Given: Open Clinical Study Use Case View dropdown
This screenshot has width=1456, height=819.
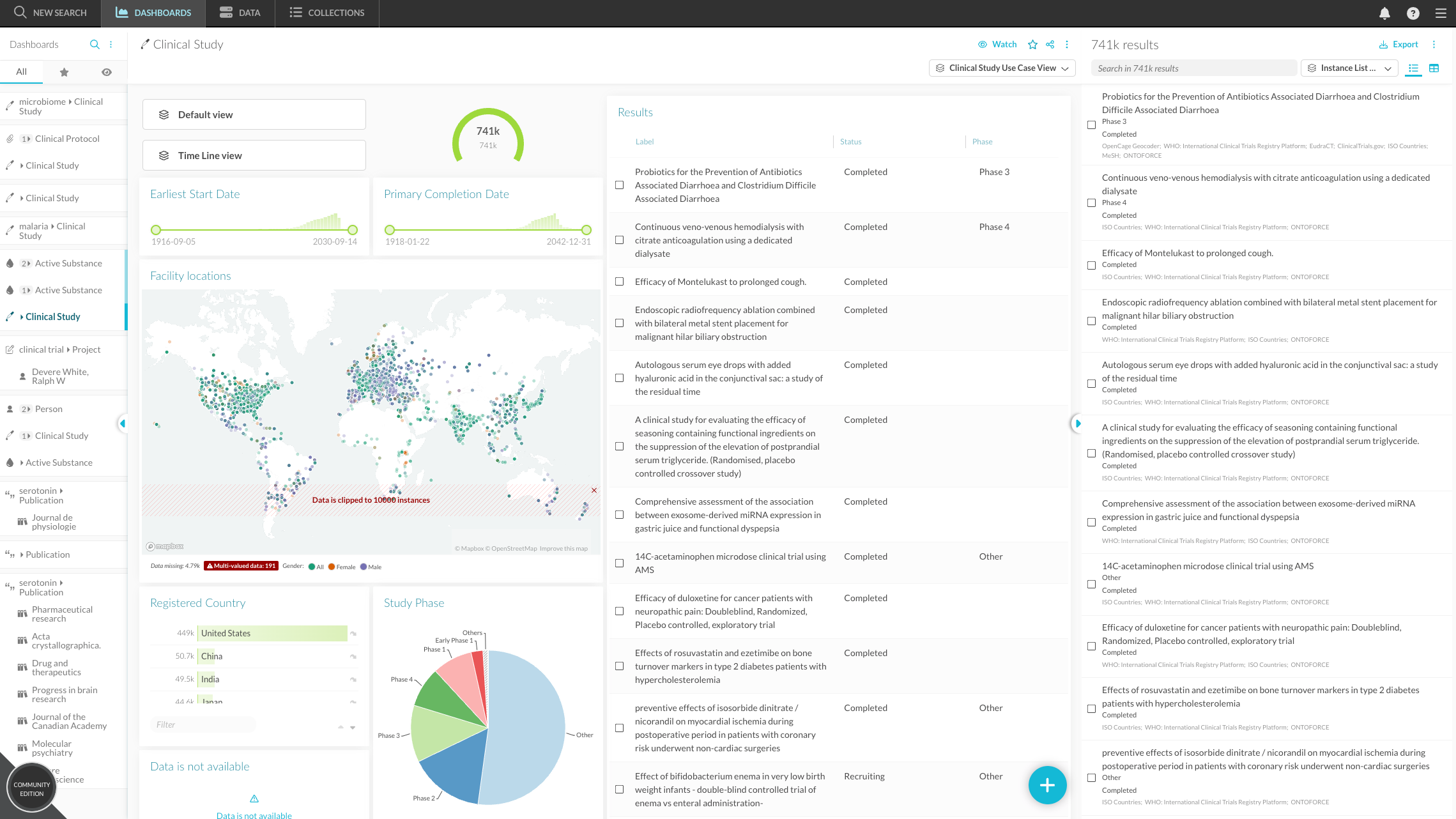Looking at the screenshot, I should 1002,68.
